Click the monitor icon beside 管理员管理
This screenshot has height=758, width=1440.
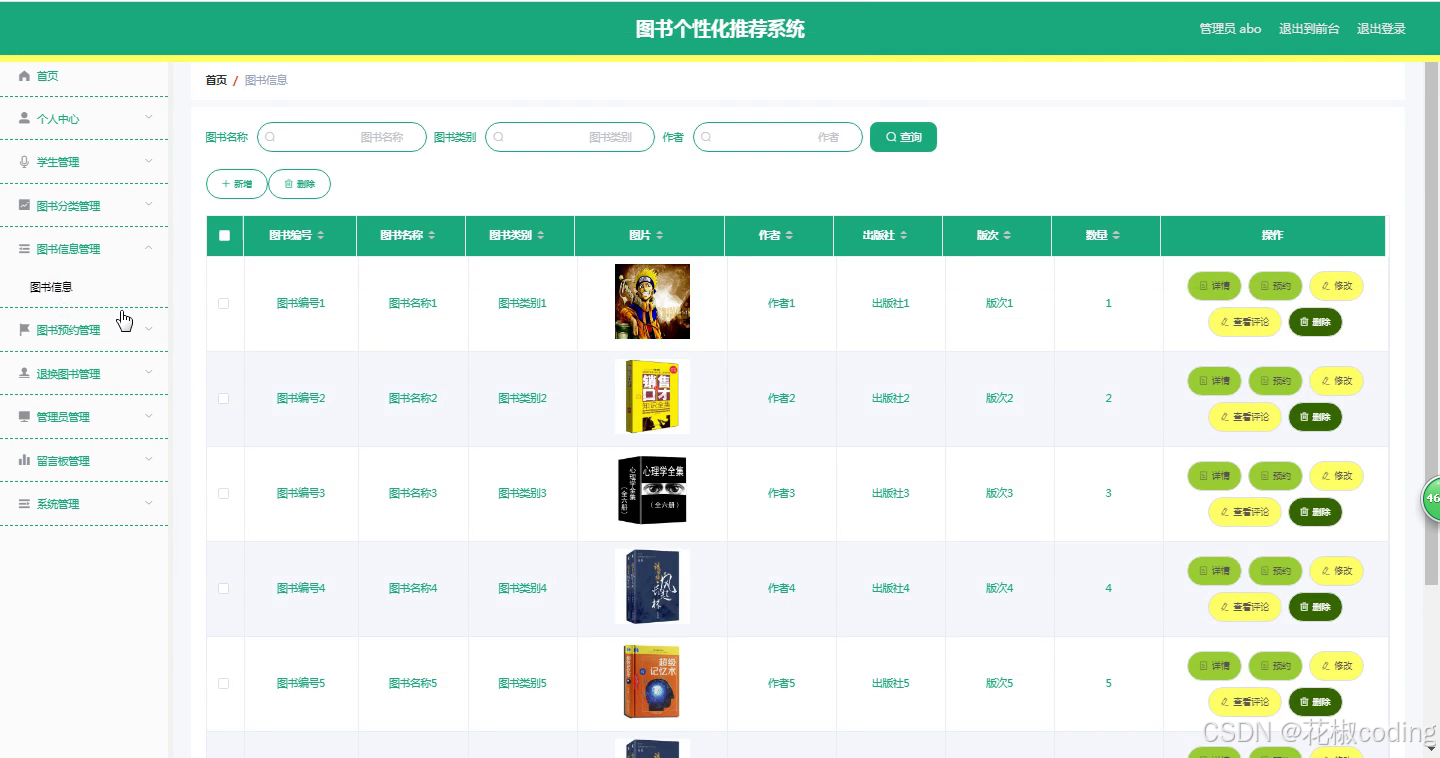(x=22, y=417)
